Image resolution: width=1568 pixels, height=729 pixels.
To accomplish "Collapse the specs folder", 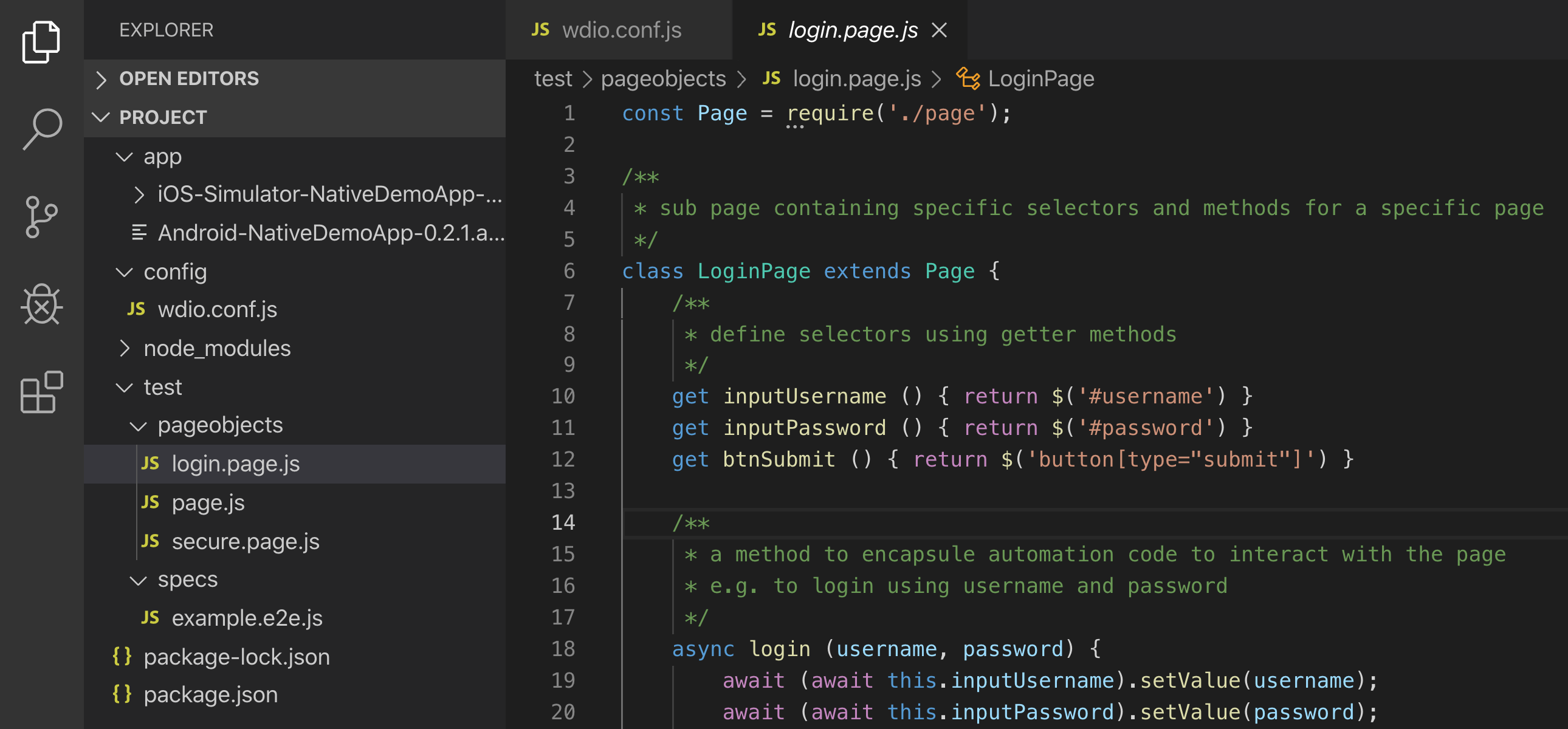I will click(138, 580).
